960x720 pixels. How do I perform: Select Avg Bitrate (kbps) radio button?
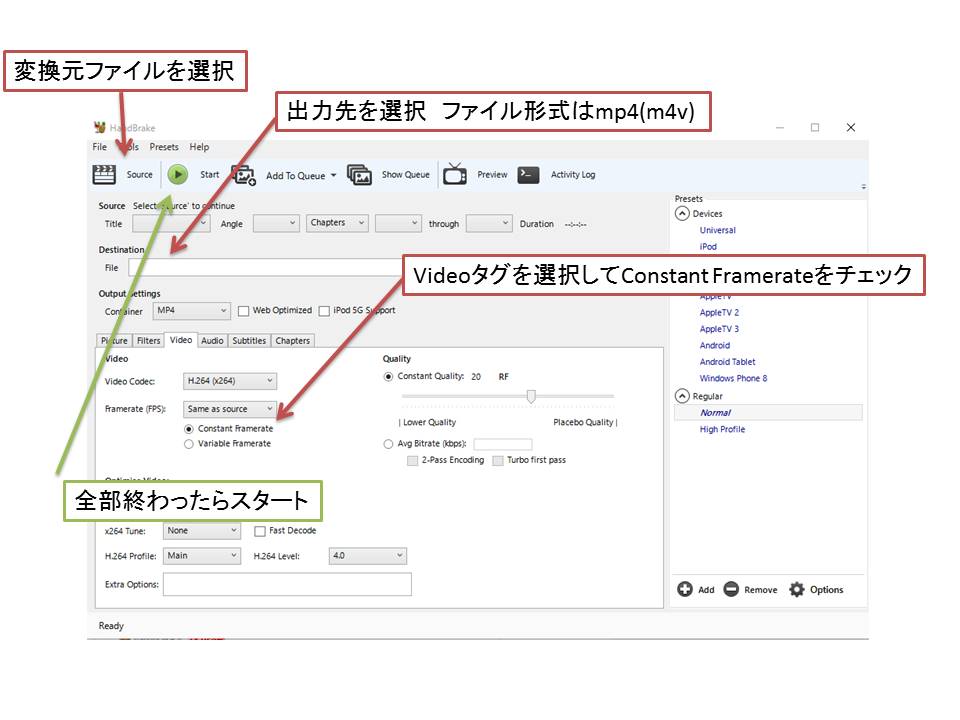pos(388,444)
